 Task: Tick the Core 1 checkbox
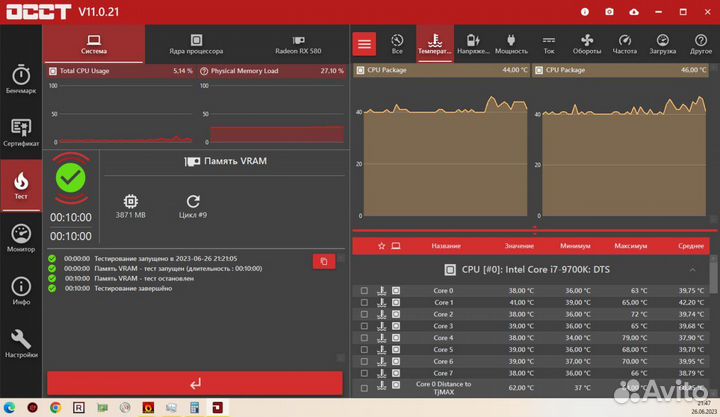(364, 303)
